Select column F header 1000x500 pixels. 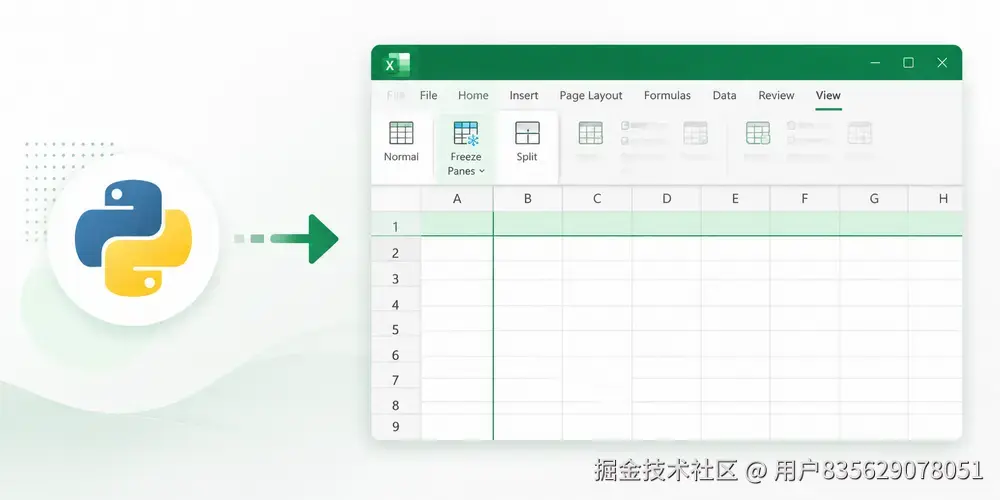pos(805,199)
